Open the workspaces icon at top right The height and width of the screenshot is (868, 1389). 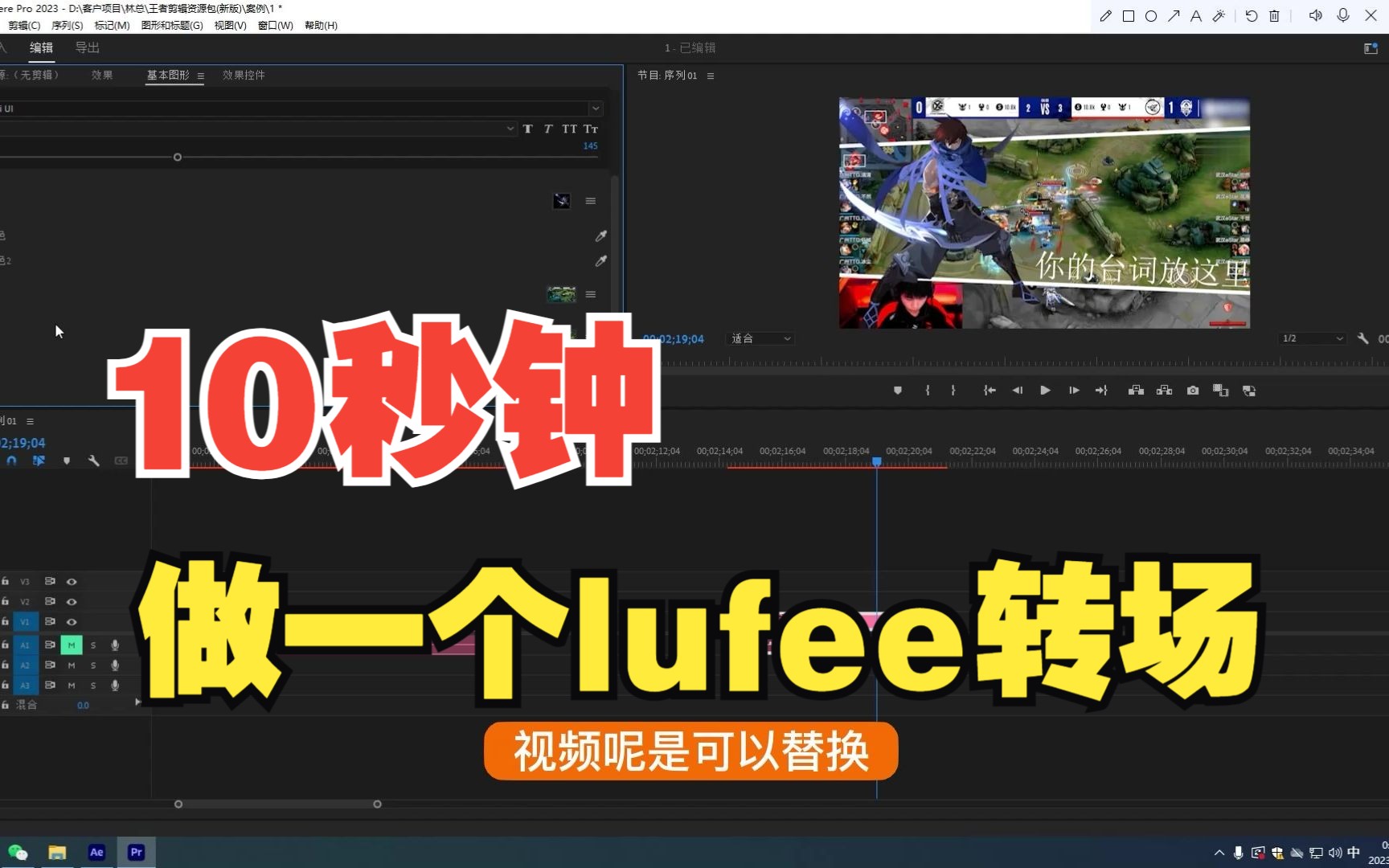pyautogui.click(x=1371, y=48)
